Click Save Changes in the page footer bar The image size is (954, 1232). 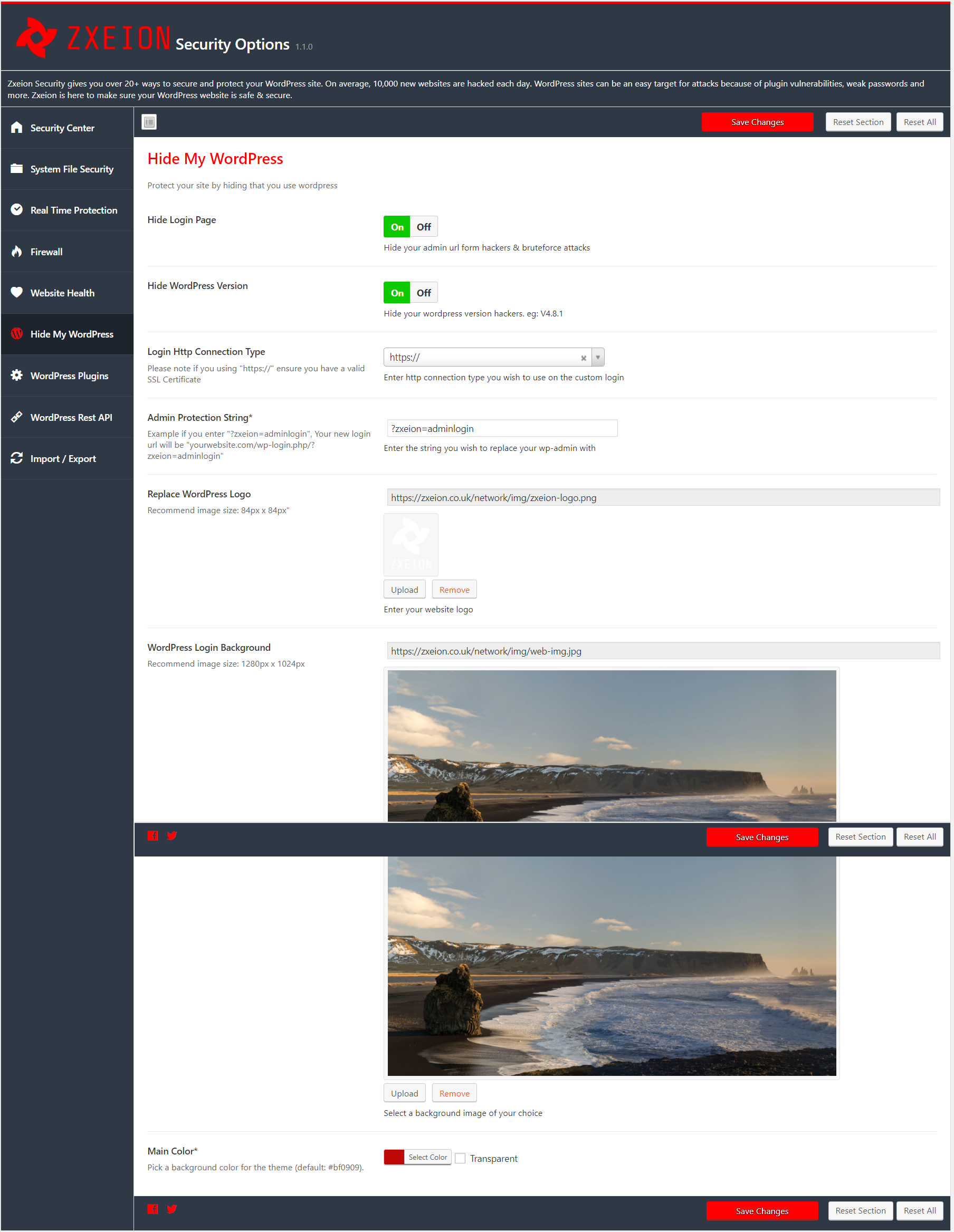coord(762,1211)
